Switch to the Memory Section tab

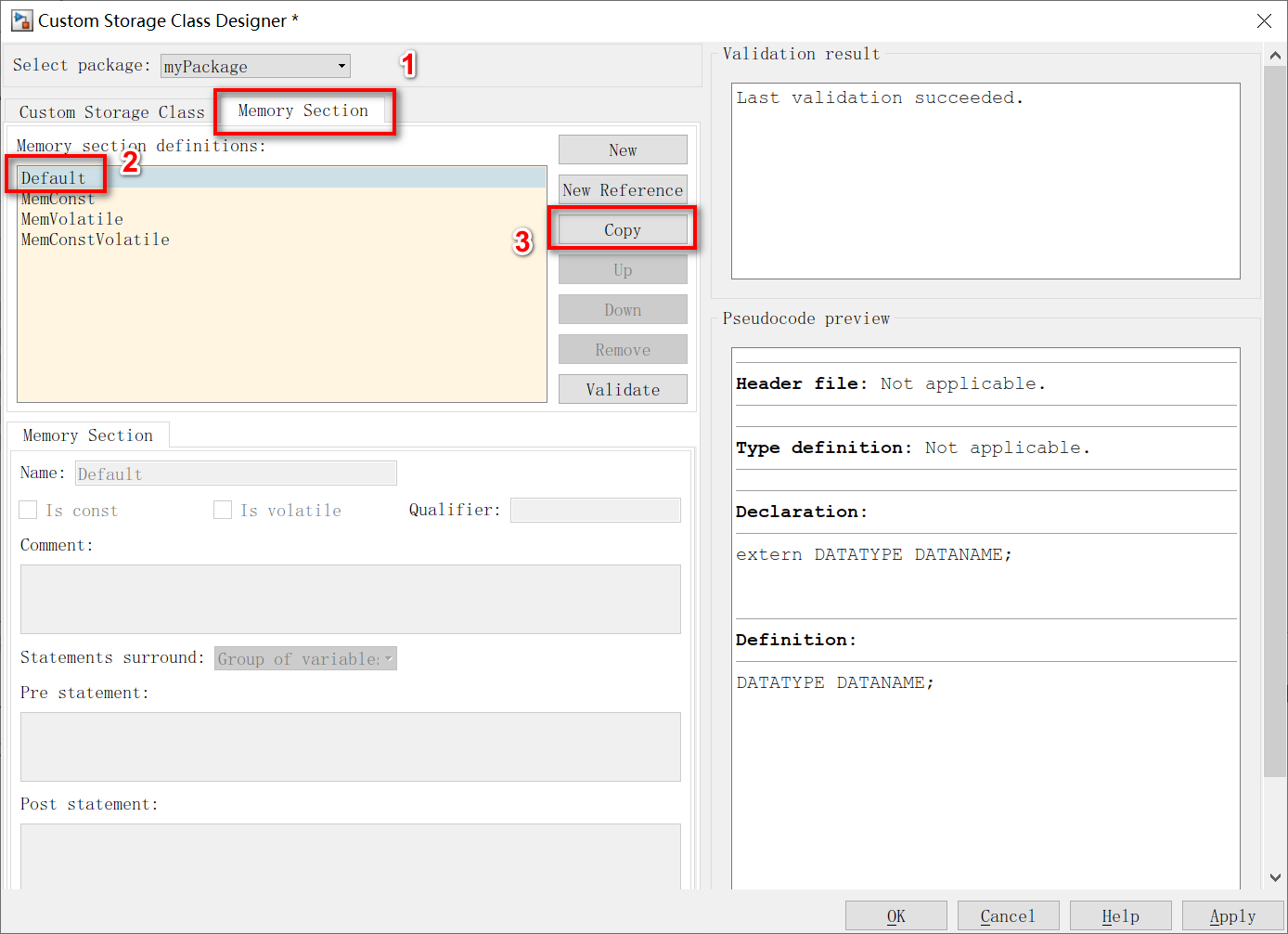pos(303,110)
